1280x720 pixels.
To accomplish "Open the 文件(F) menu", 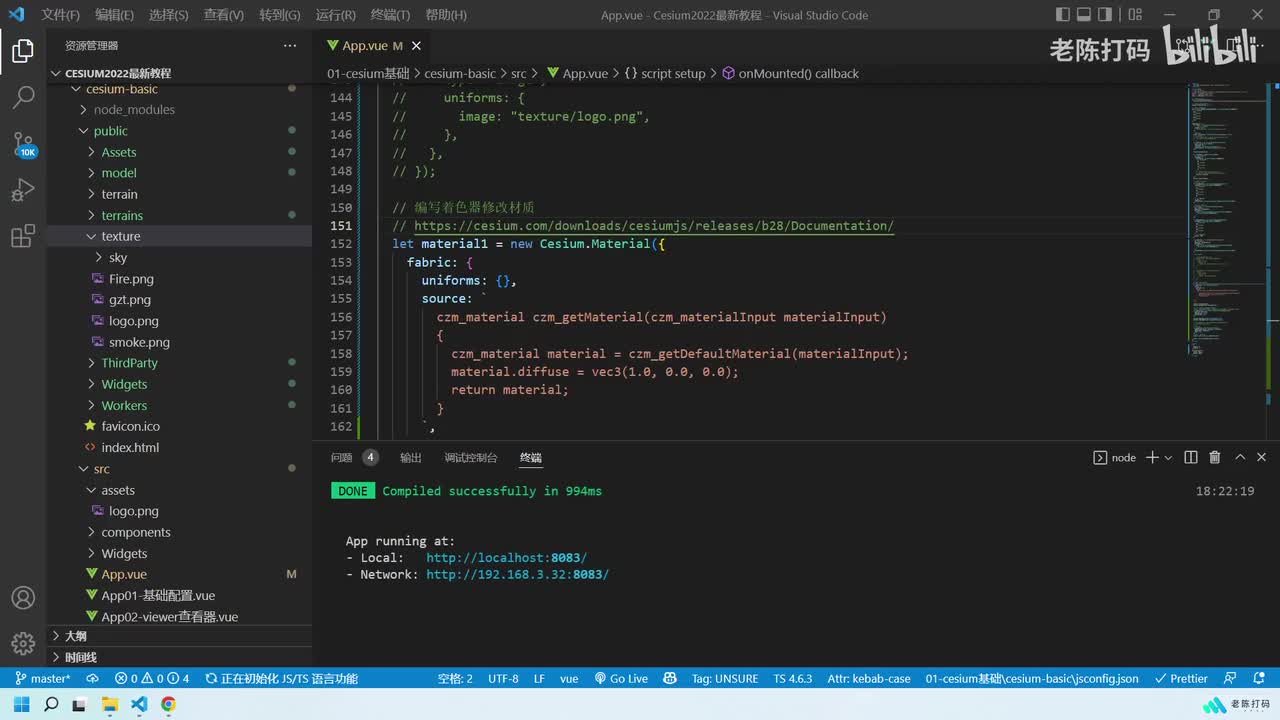I will pyautogui.click(x=61, y=15).
